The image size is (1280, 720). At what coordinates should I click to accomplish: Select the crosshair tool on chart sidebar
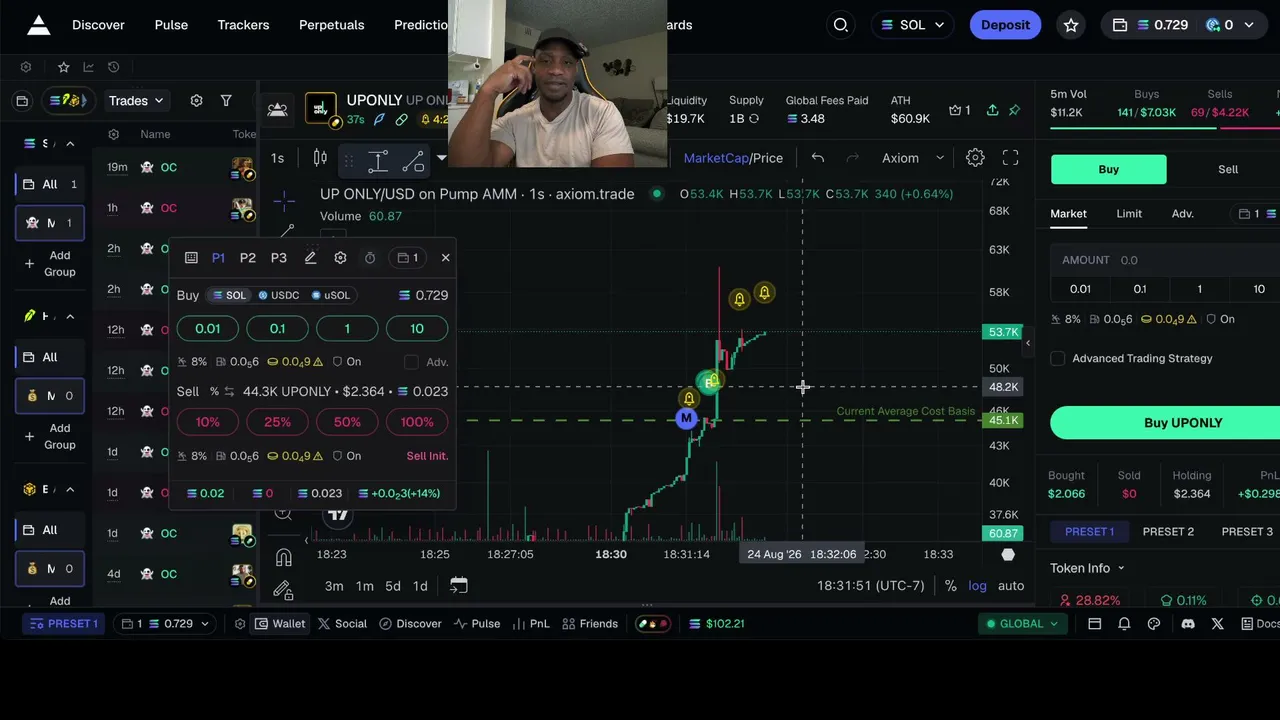point(284,202)
